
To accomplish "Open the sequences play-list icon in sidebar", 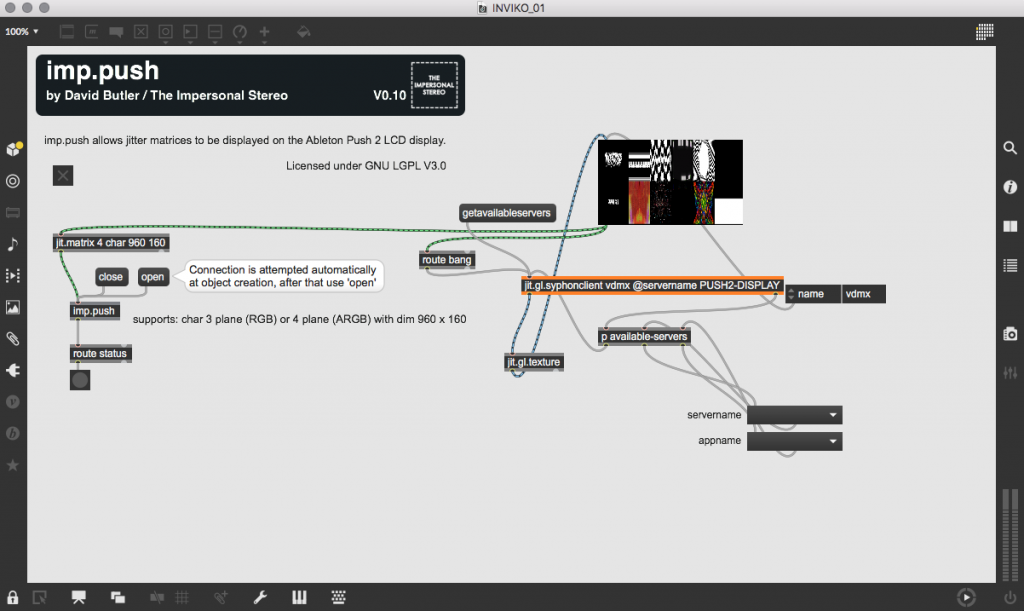I will point(12,275).
